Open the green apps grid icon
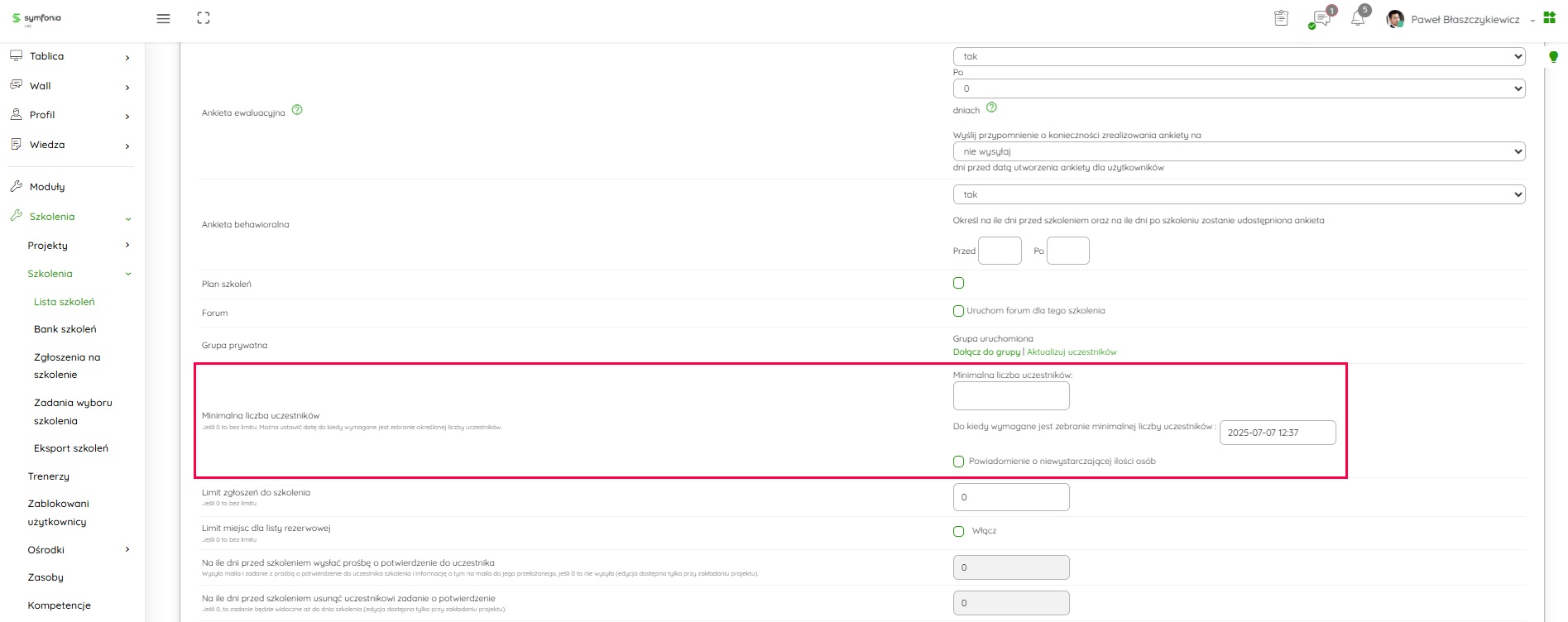The height and width of the screenshot is (622, 1568). [x=1550, y=18]
